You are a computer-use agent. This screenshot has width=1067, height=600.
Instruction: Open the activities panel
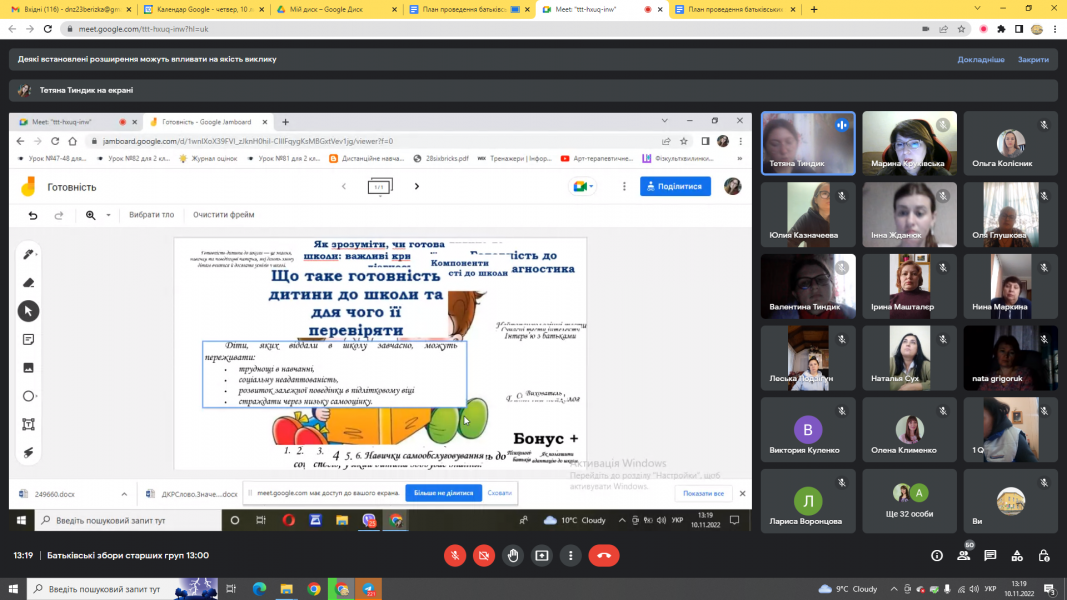1018,556
